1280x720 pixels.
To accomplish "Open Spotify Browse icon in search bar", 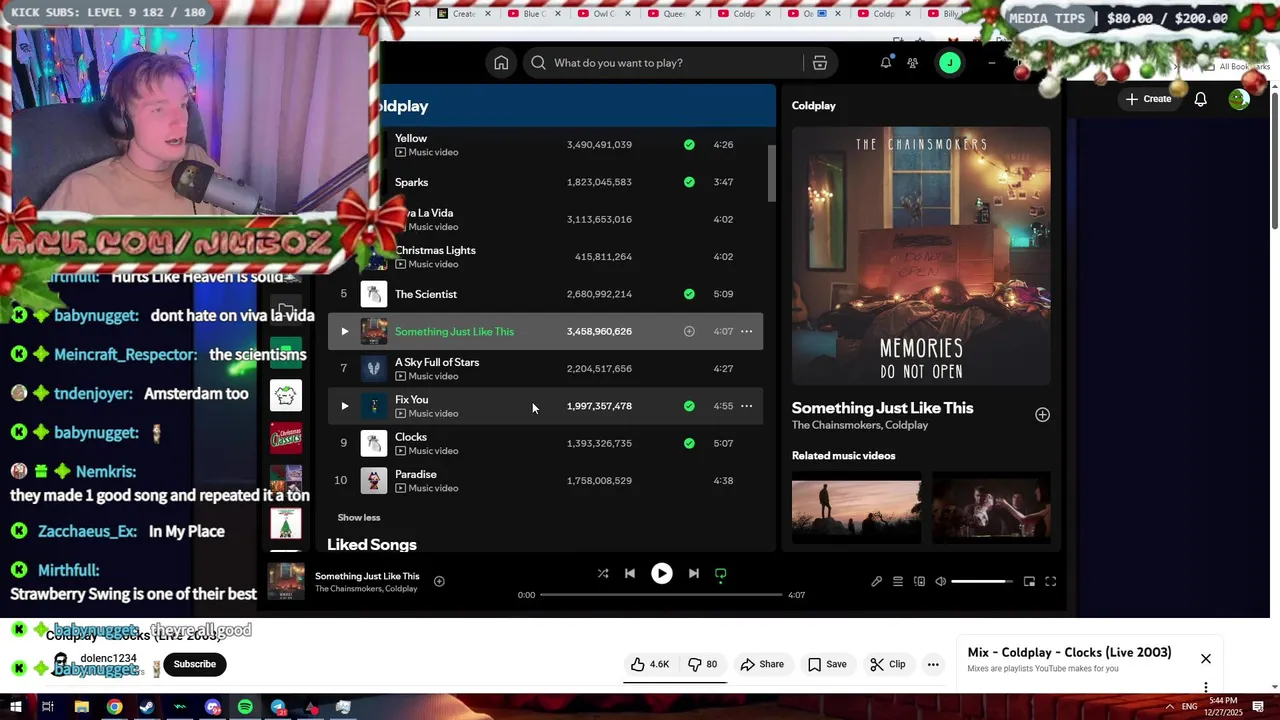I will click(x=820, y=63).
